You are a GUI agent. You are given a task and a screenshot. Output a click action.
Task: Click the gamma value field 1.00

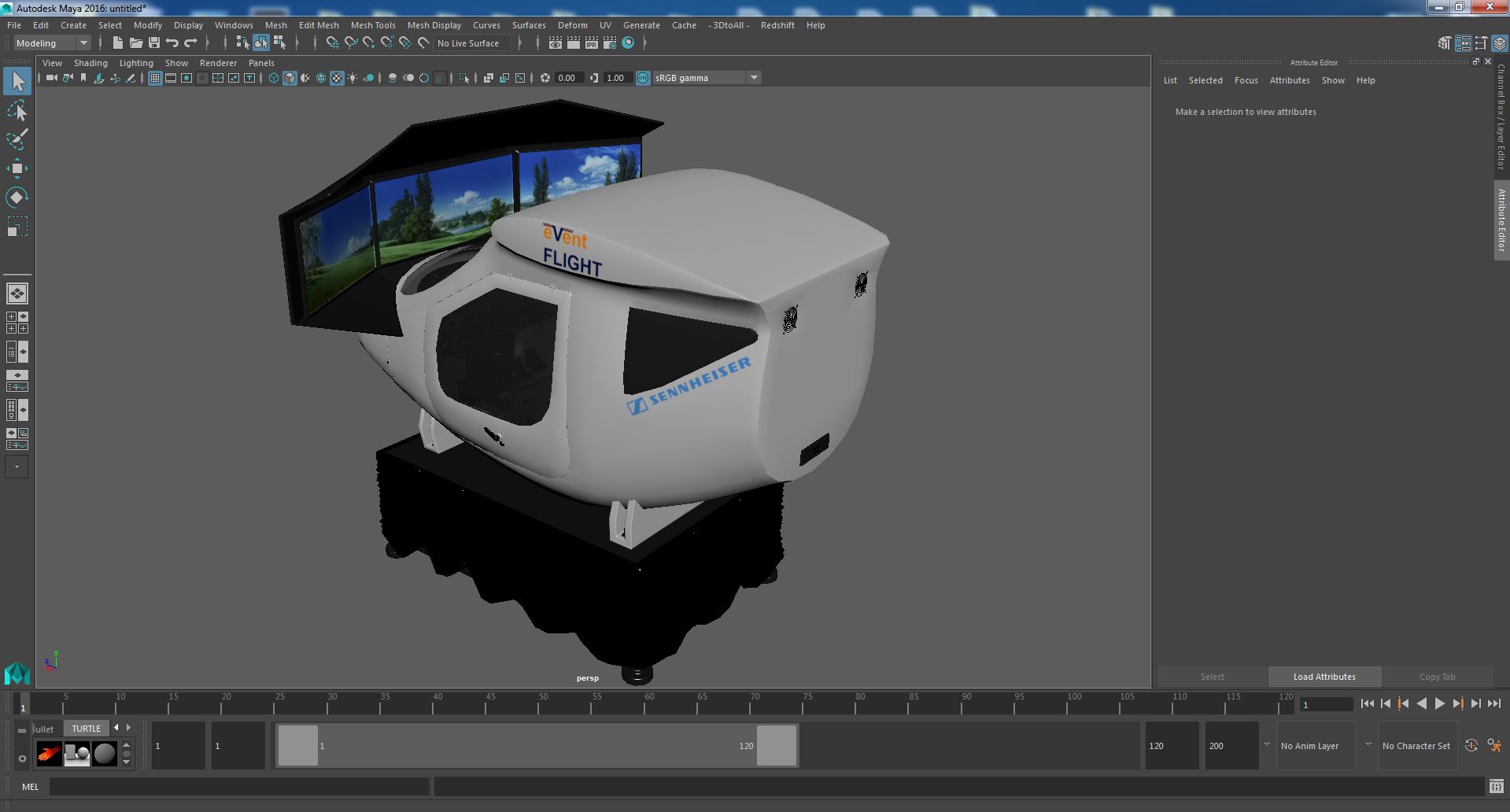coord(616,78)
